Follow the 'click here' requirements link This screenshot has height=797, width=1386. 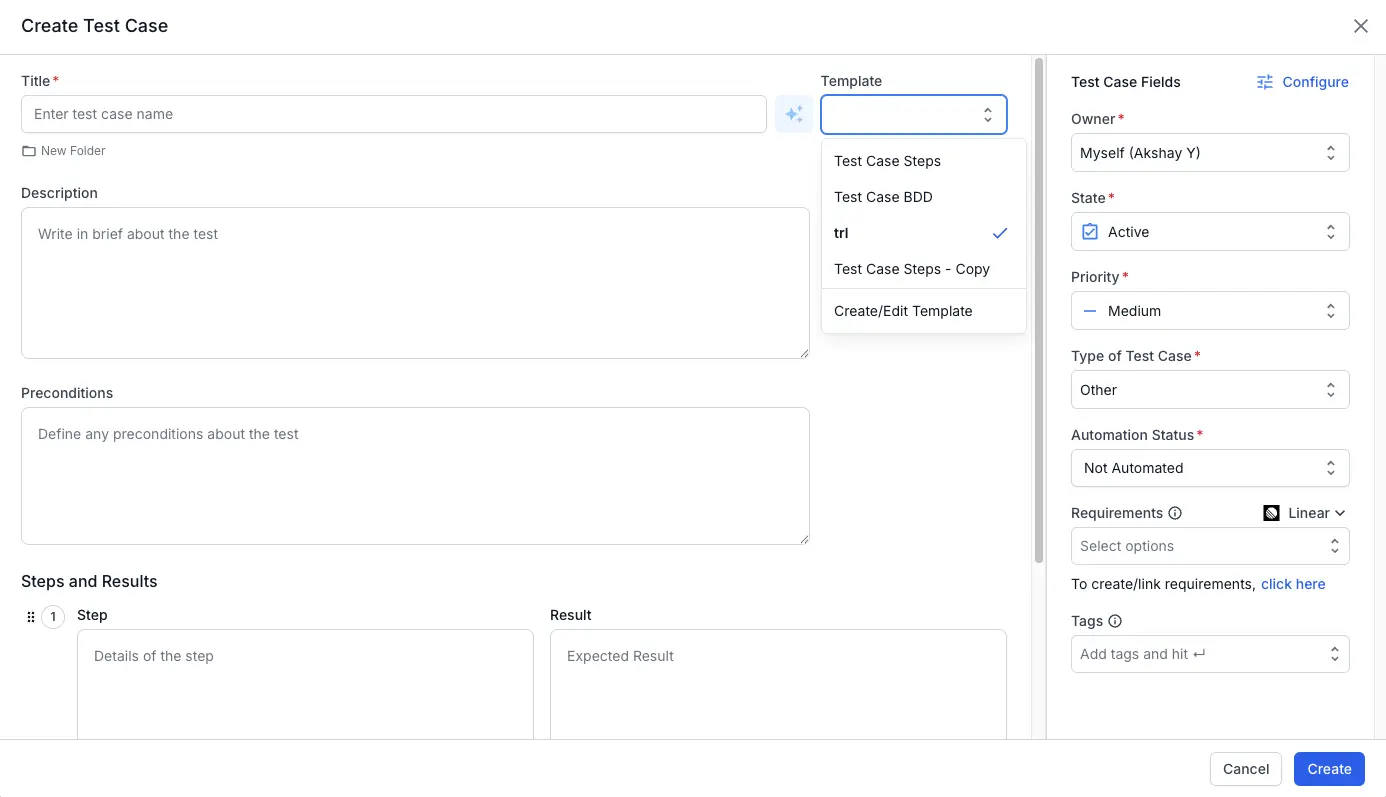pos(1292,584)
